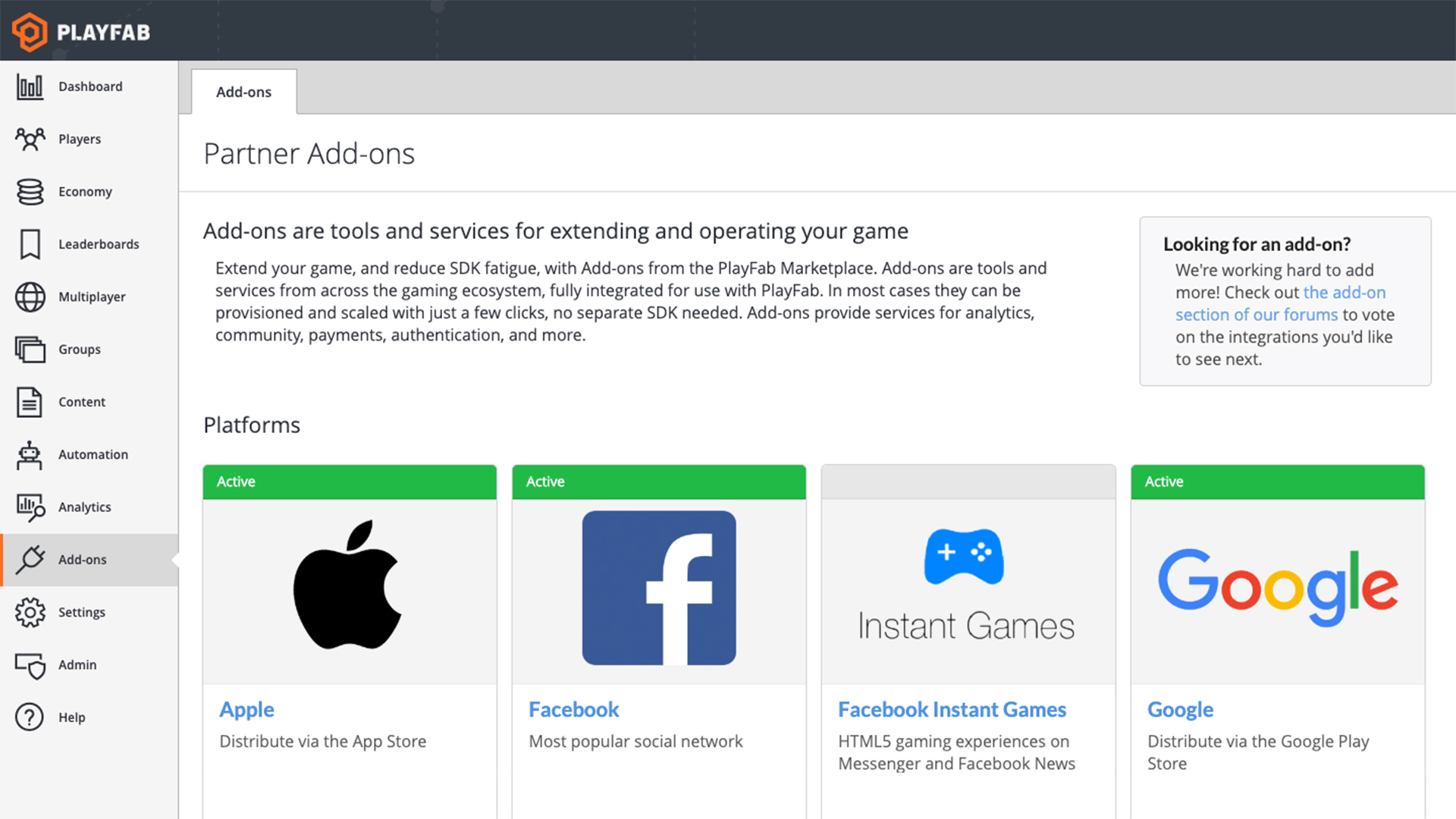Click Apple card's Active status bar
The height and width of the screenshot is (819, 1456).
(x=350, y=482)
